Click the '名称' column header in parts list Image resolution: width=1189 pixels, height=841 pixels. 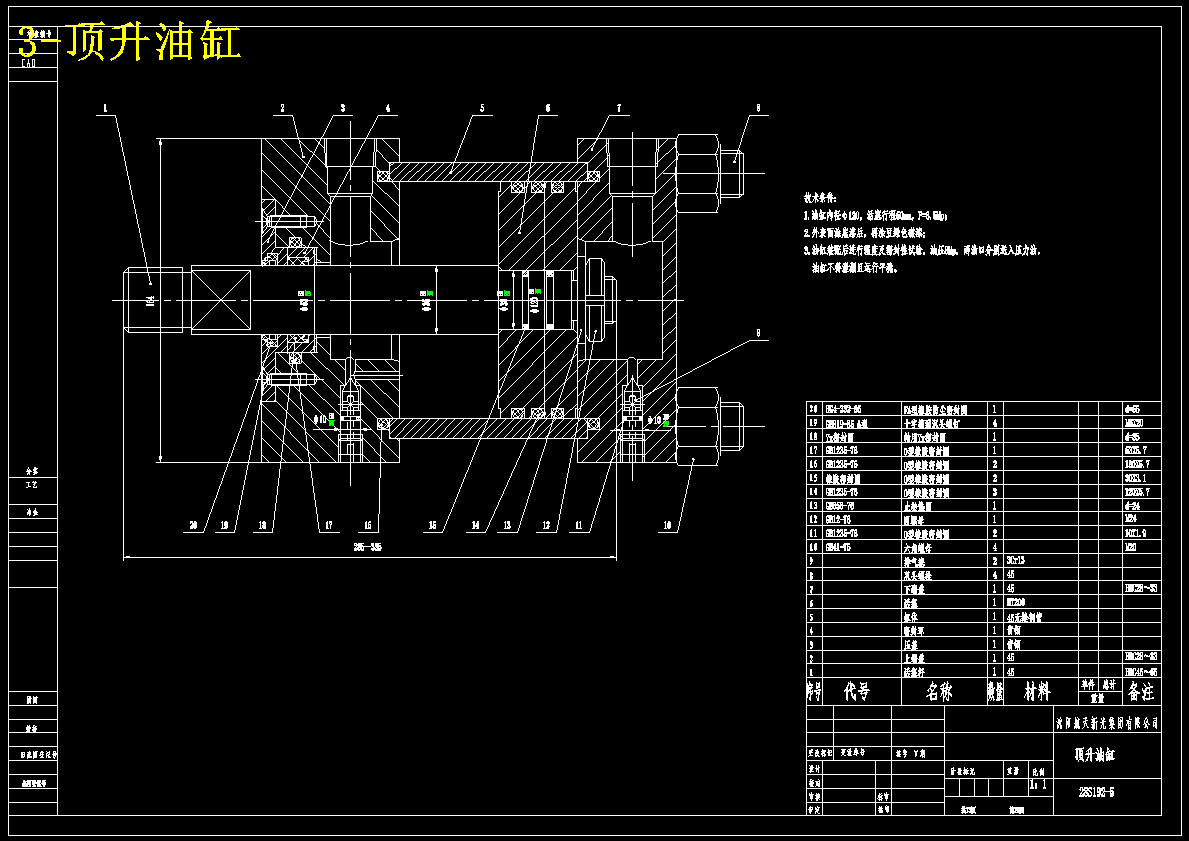pyautogui.click(x=940, y=692)
